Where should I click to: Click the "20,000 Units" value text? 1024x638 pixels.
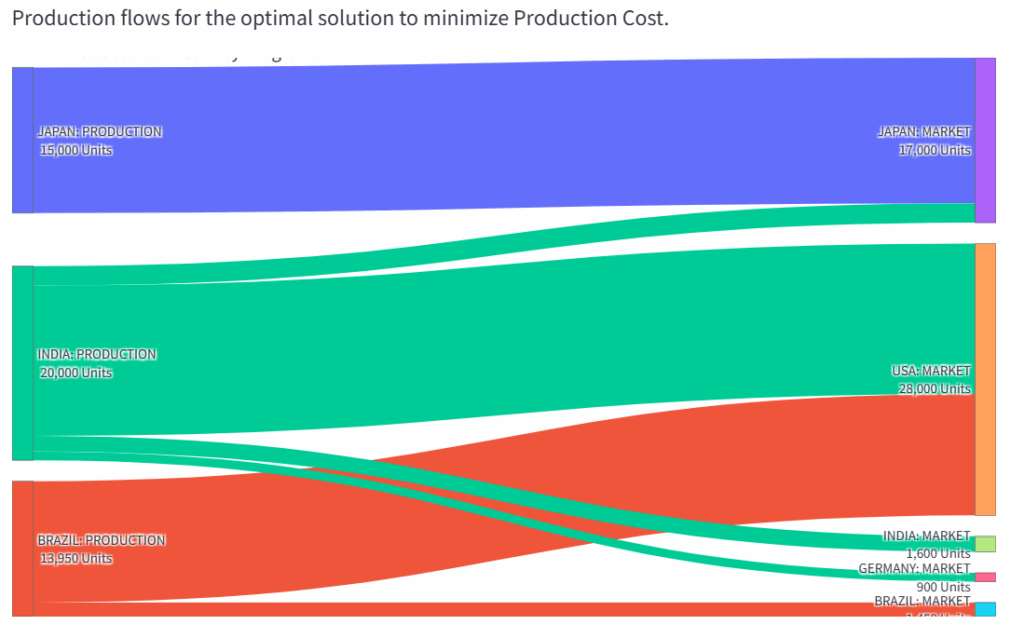pos(76,373)
